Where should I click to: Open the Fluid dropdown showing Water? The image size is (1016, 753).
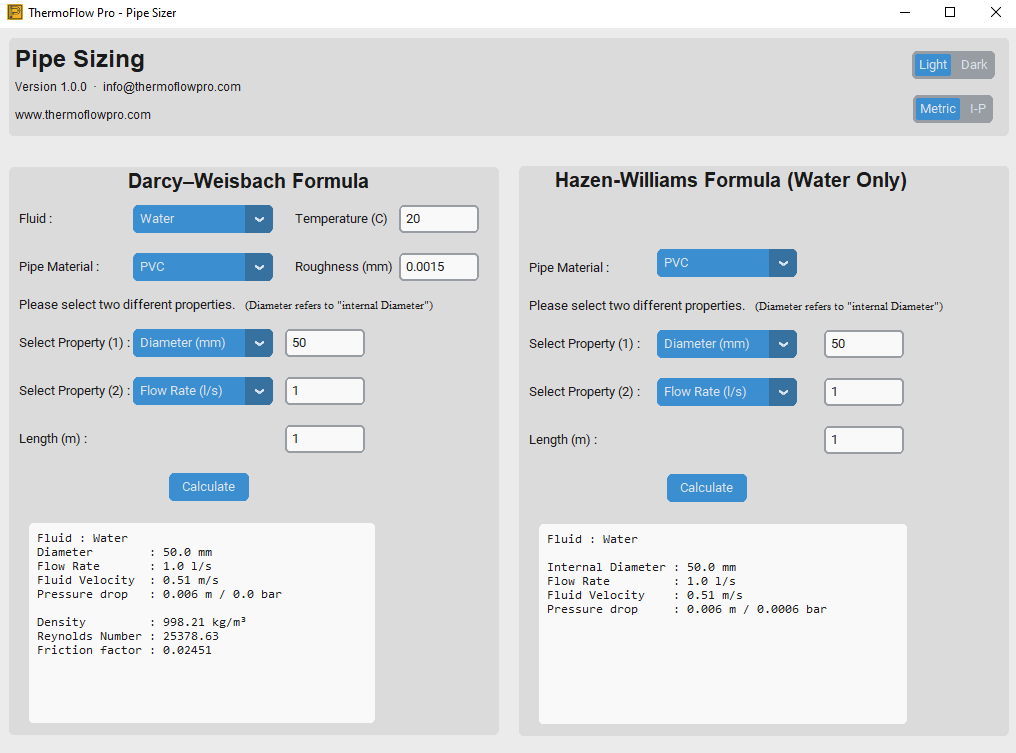pyautogui.click(x=202, y=219)
